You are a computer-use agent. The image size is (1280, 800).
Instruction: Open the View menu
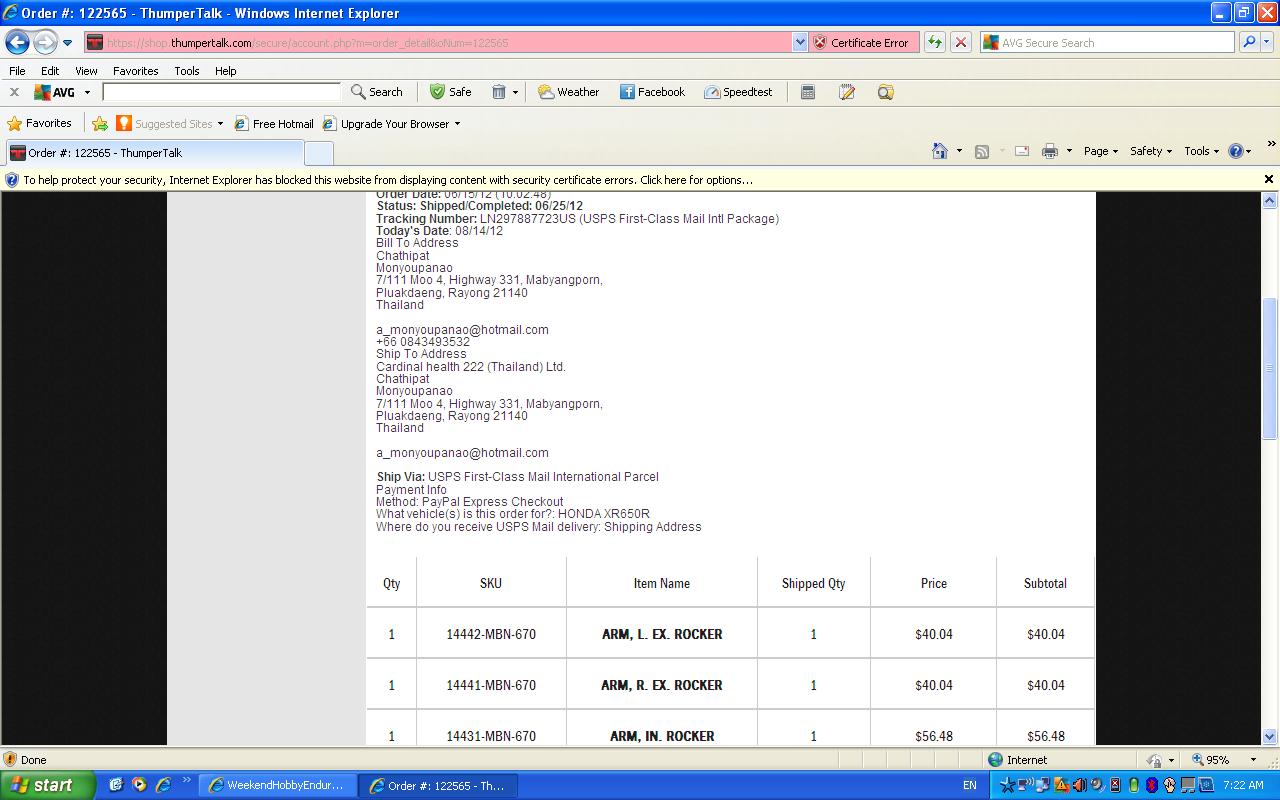pyautogui.click(x=86, y=71)
